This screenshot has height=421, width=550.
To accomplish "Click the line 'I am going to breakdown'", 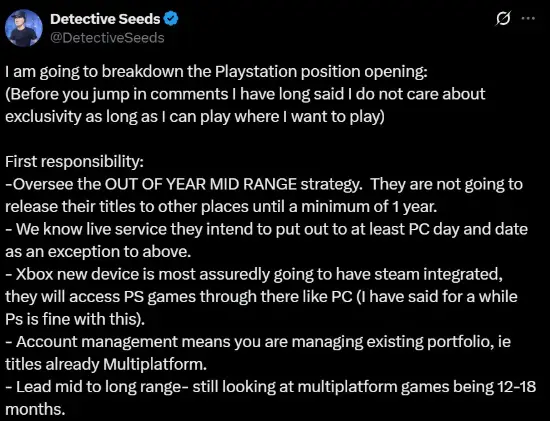I will (x=216, y=72).
